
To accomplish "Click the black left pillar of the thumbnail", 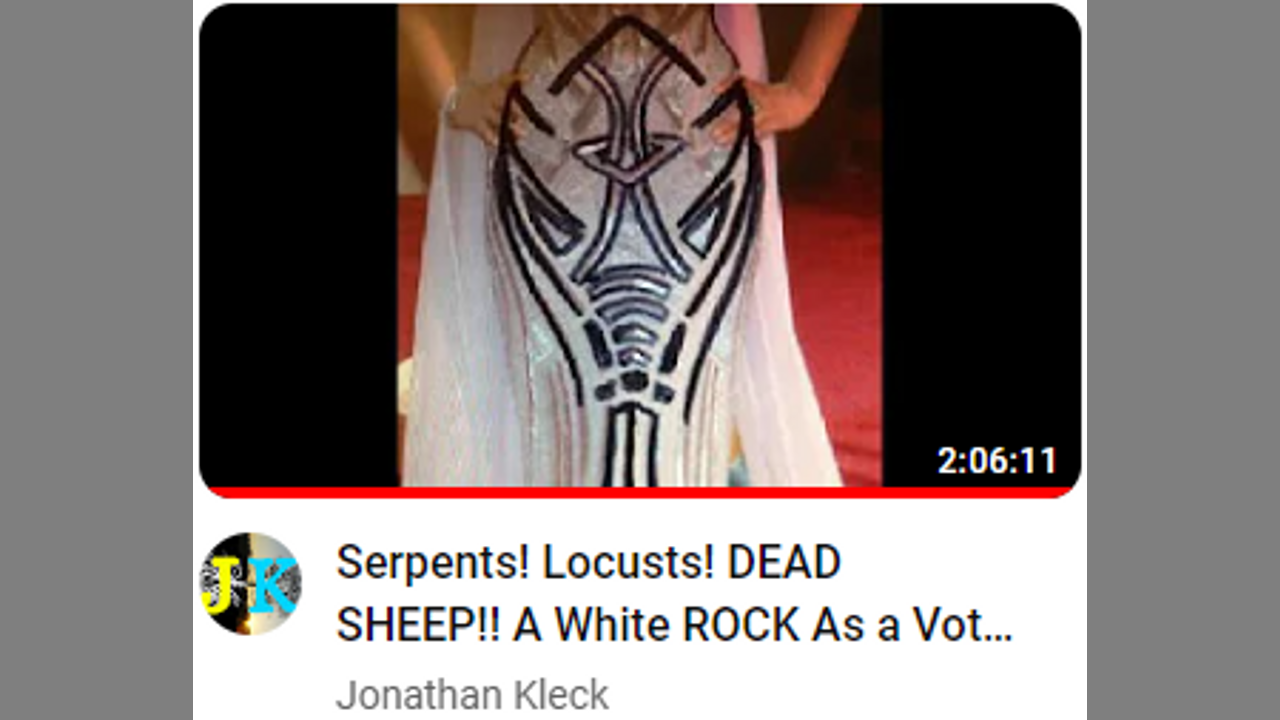I will tap(298, 245).
